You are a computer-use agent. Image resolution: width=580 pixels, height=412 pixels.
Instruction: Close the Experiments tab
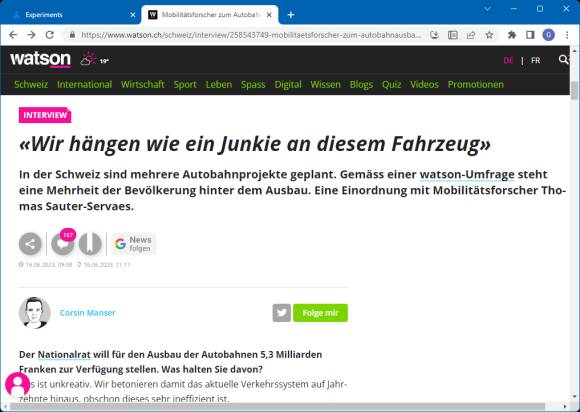pos(133,15)
